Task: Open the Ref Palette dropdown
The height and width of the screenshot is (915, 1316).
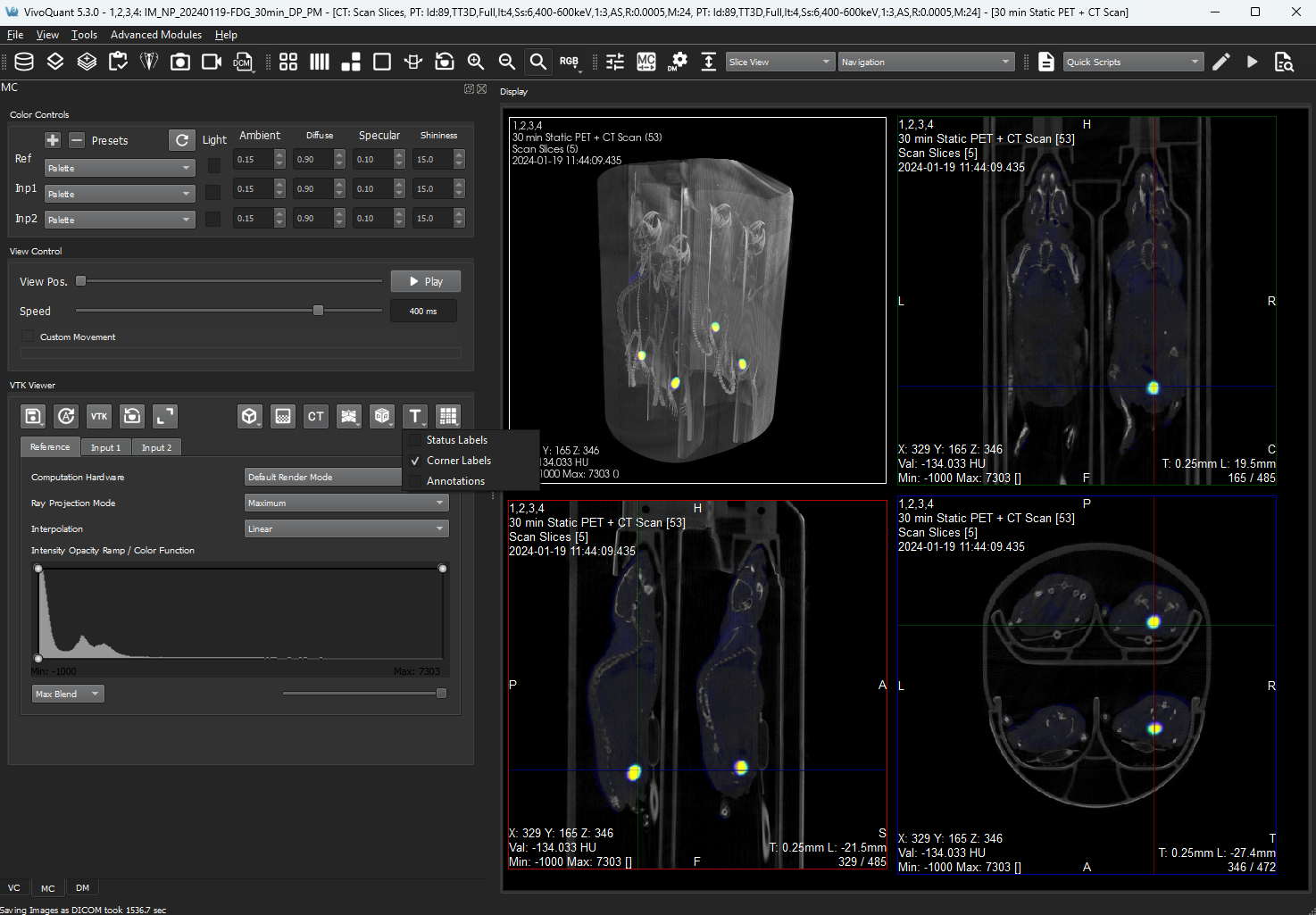Action: [120, 168]
